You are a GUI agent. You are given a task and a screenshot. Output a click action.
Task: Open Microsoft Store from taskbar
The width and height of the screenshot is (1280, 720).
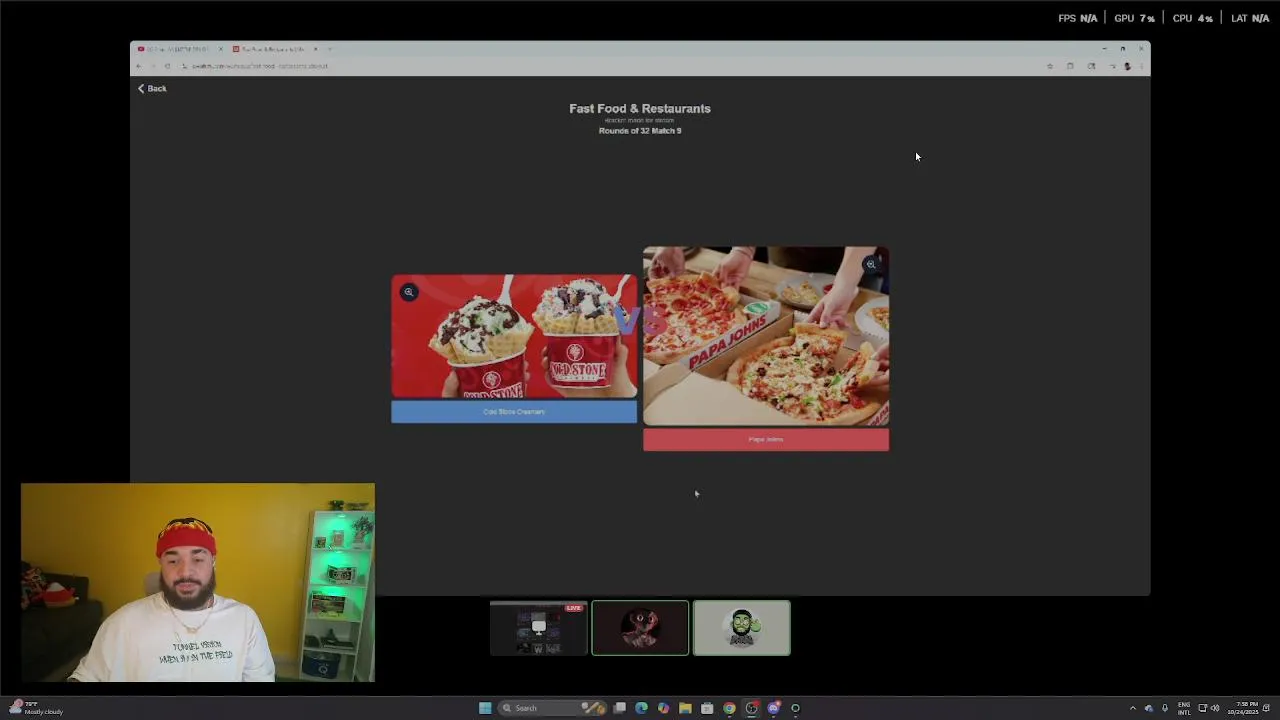pos(707,708)
